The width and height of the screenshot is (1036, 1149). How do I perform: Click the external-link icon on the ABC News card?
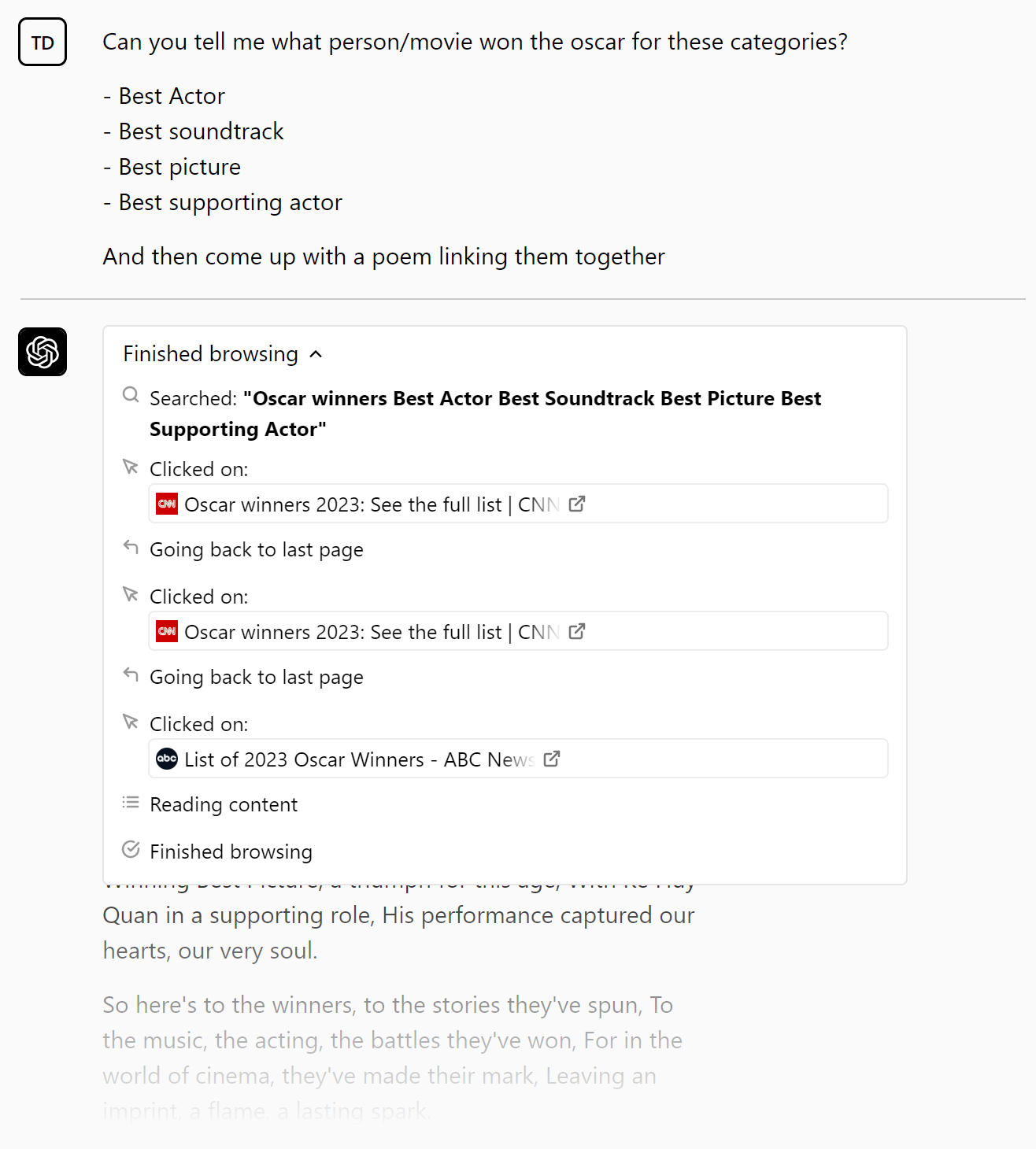pos(552,758)
